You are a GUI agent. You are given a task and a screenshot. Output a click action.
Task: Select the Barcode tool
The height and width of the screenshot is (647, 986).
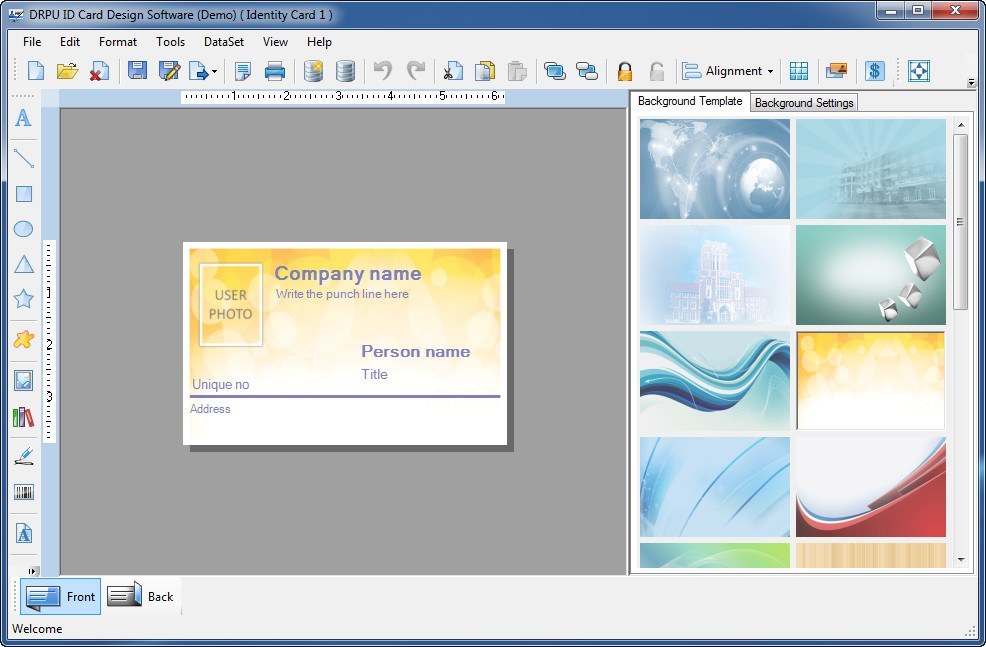[23, 492]
